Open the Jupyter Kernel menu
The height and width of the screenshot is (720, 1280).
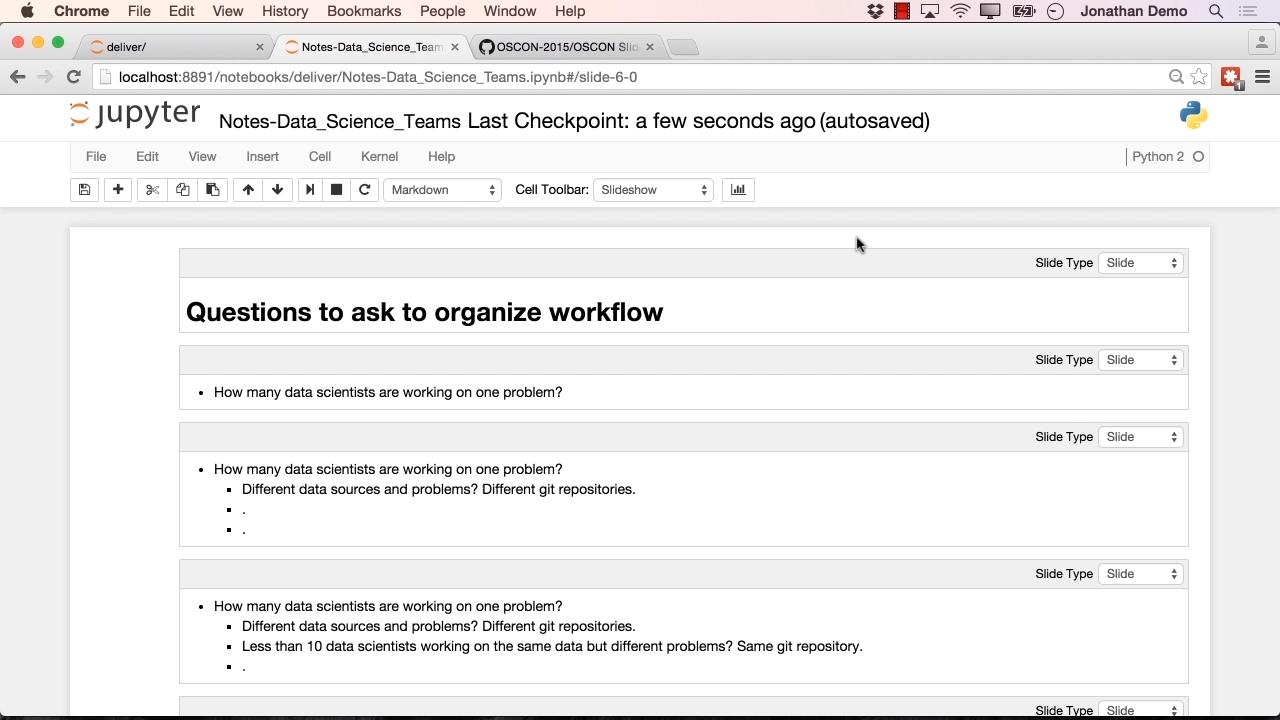point(379,157)
